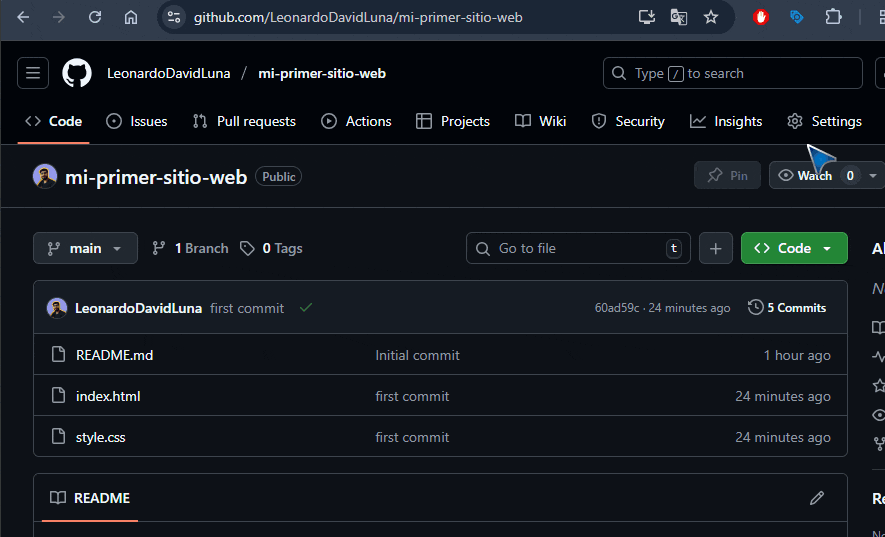
Task: Open commit hash 60ad59c
Action: click(617, 308)
